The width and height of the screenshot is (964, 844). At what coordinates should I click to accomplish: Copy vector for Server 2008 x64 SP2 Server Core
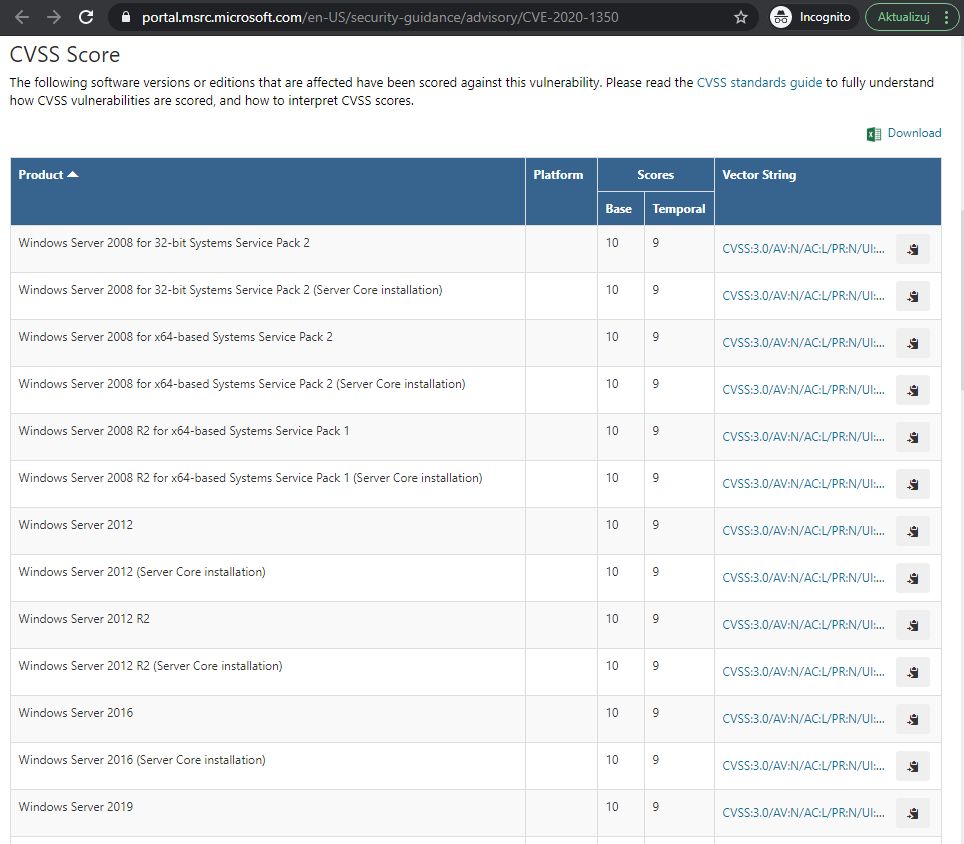pos(912,390)
